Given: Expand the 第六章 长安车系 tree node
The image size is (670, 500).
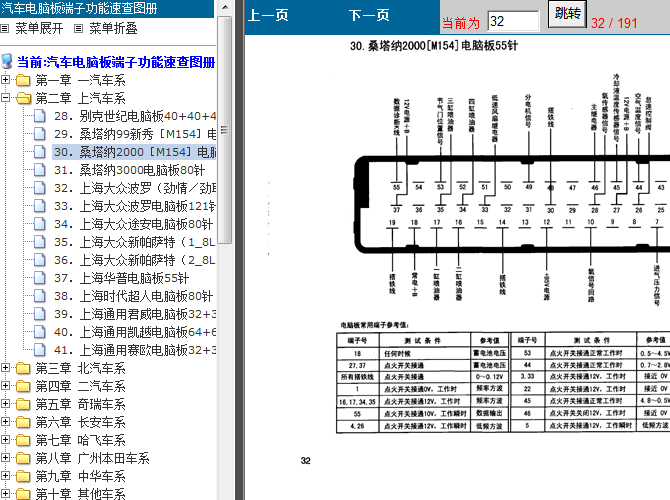Looking at the screenshot, I should (5, 421).
